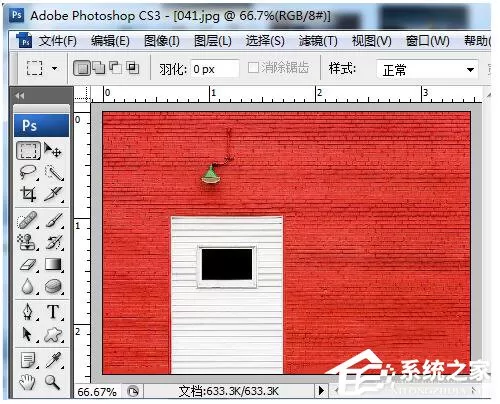Toggle Add to selection mode button
Image resolution: width=500 pixels, height=404 pixels.
99,68
